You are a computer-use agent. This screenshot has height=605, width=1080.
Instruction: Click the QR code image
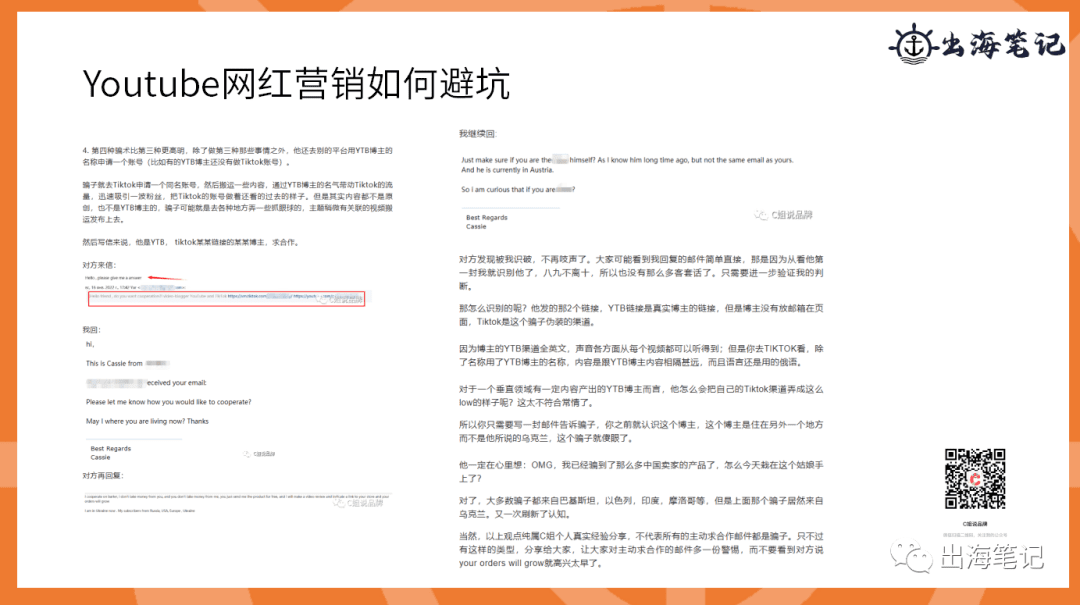pos(975,478)
